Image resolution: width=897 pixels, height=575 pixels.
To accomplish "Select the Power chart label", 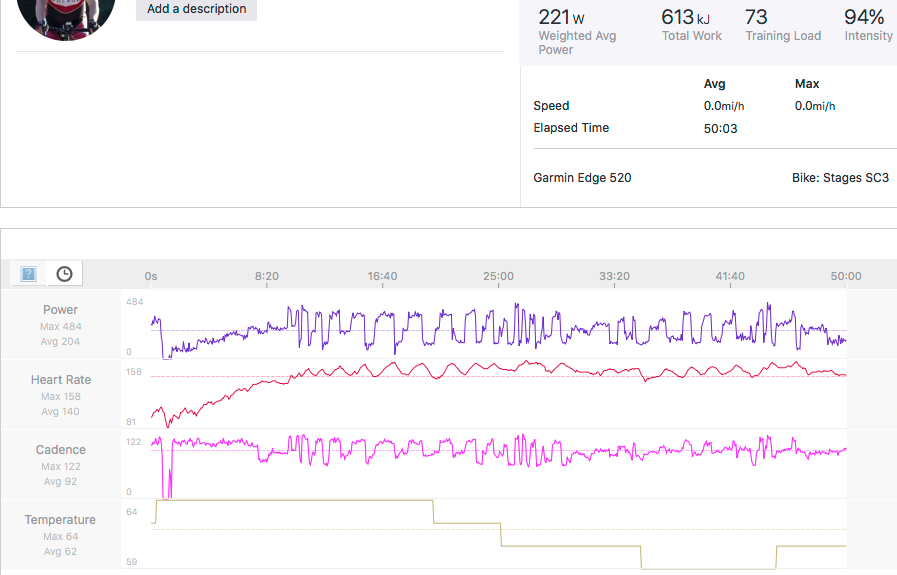I will (x=60, y=310).
